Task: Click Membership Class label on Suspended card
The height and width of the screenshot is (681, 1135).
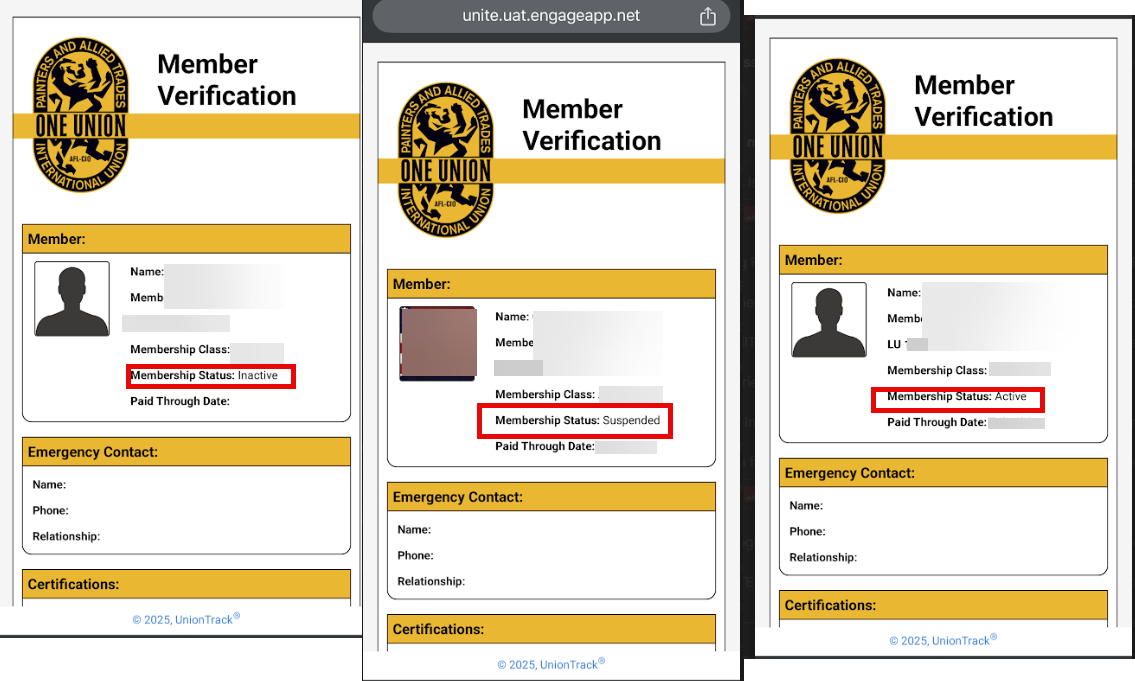Action: (x=544, y=394)
